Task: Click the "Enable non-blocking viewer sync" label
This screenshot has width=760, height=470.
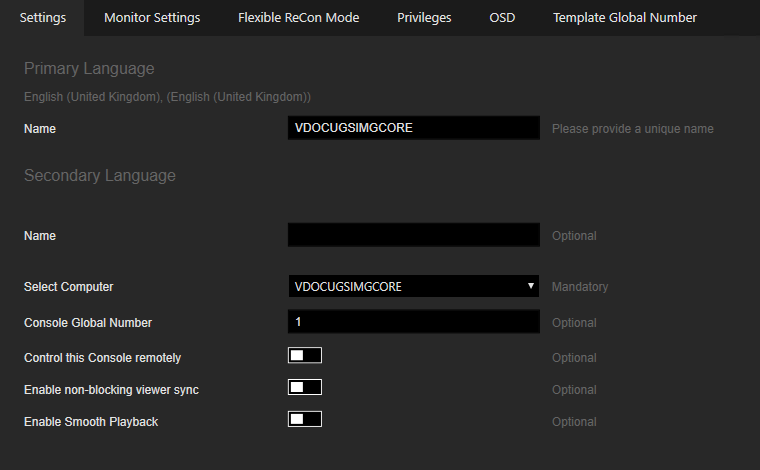Action: tap(111, 390)
